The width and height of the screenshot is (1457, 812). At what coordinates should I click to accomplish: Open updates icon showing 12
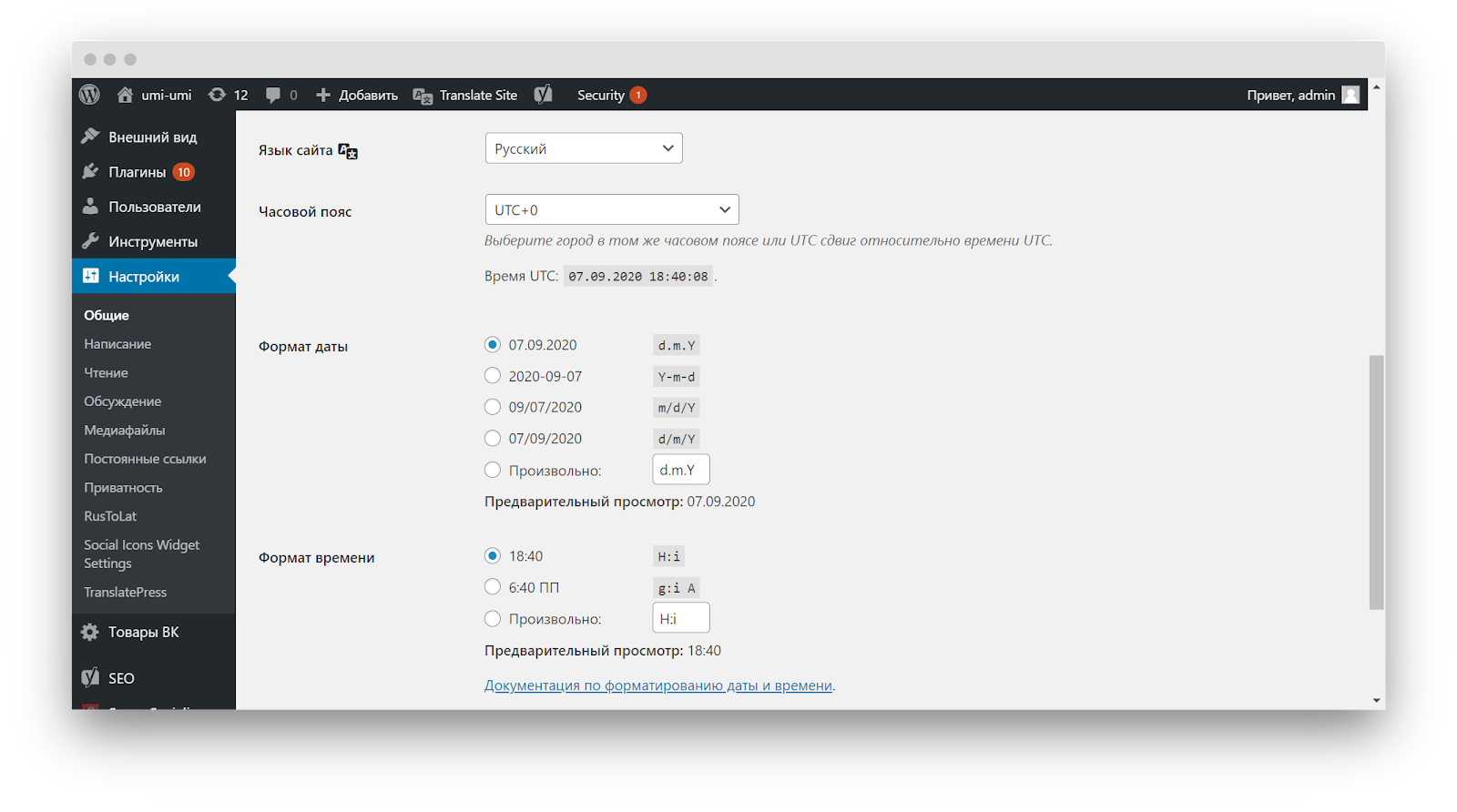217,95
